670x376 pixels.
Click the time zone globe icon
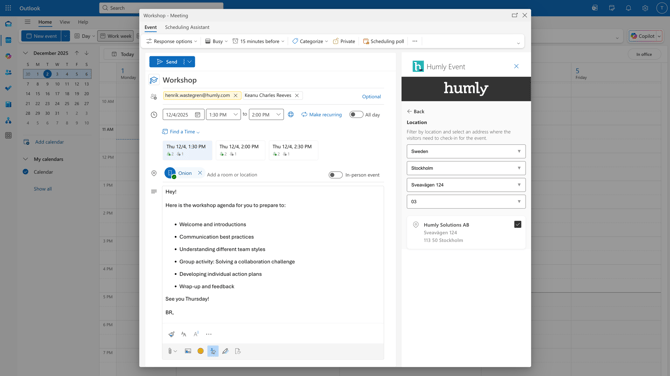point(291,115)
